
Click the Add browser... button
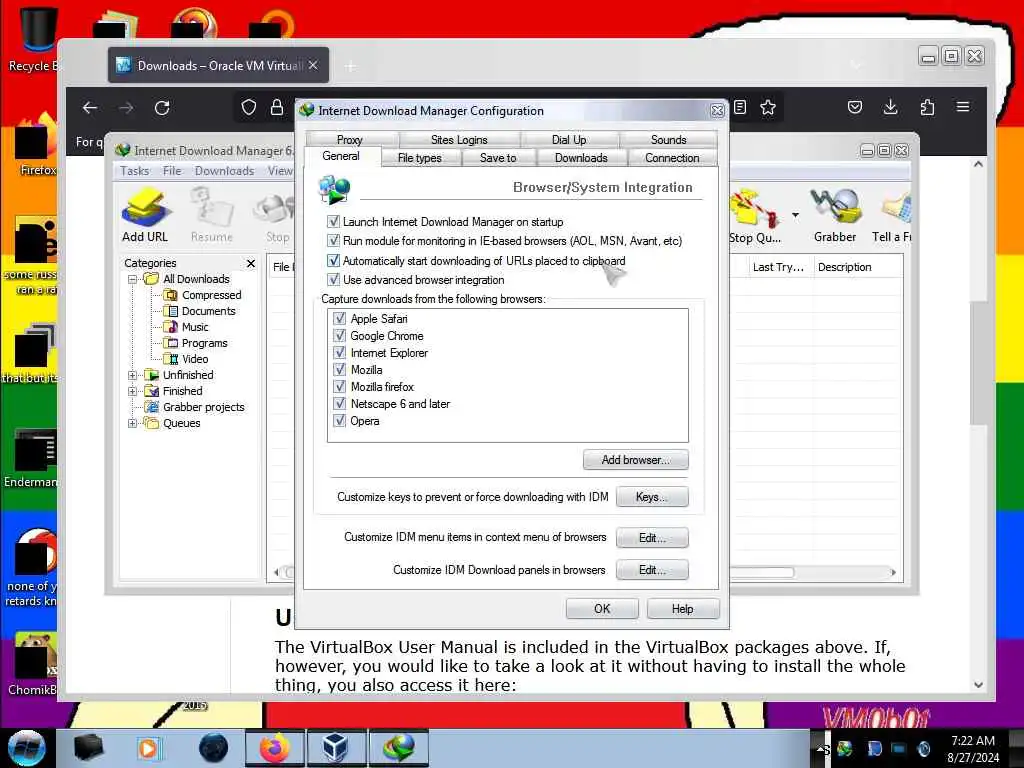click(x=635, y=460)
